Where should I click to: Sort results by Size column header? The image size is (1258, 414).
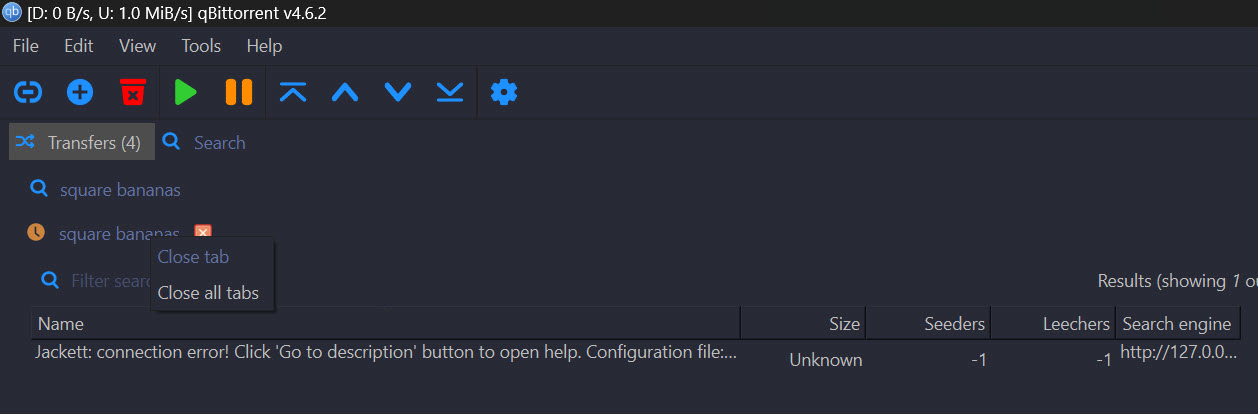pyautogui.click(x=803, y=324)
